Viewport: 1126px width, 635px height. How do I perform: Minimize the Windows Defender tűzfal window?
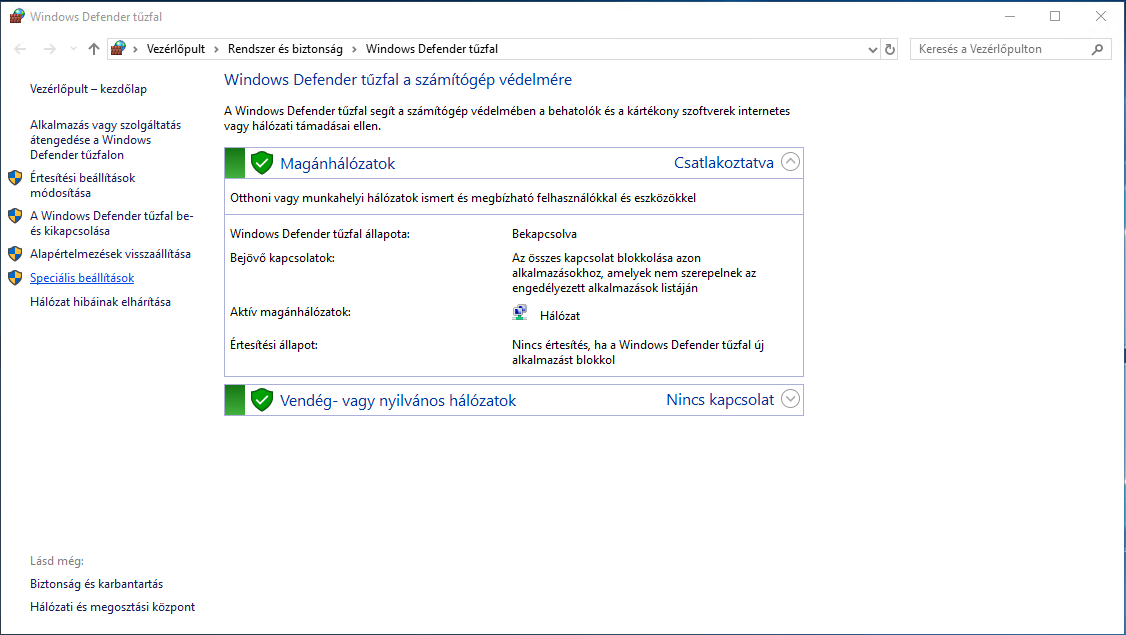click(1010, 16)
